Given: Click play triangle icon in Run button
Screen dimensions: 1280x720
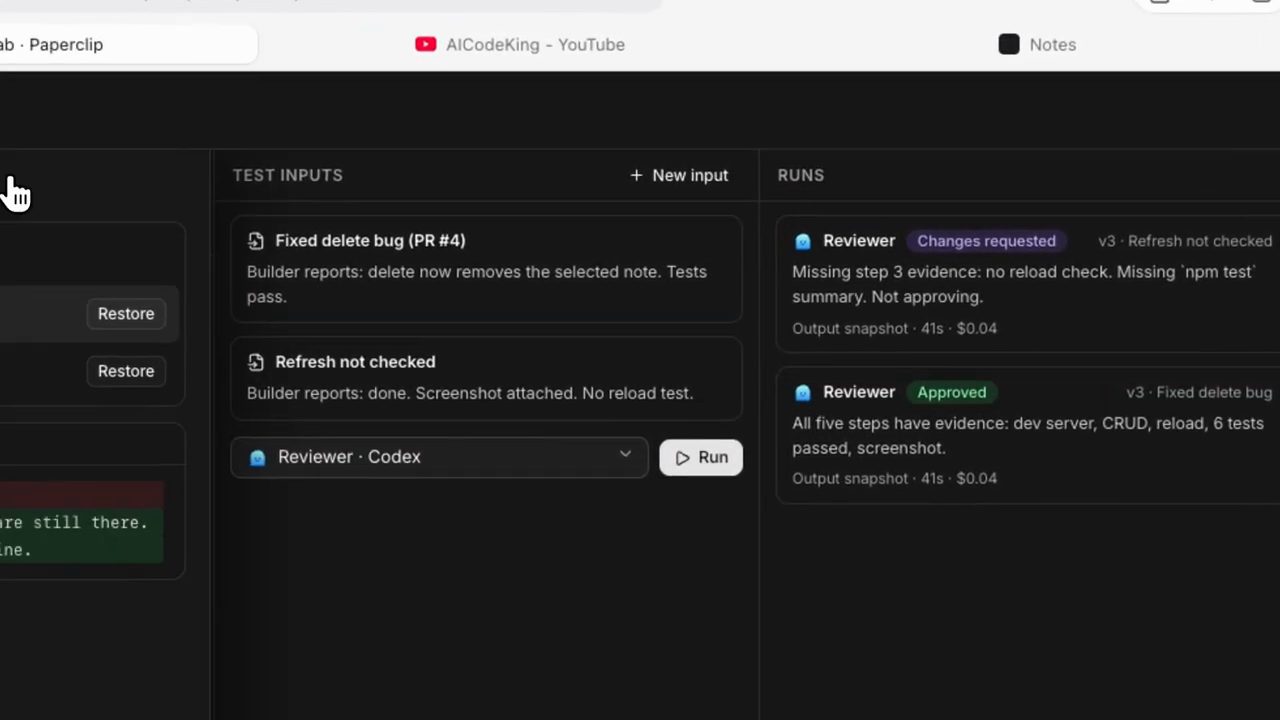Looking at the screenshot, I should coord(682,458).
